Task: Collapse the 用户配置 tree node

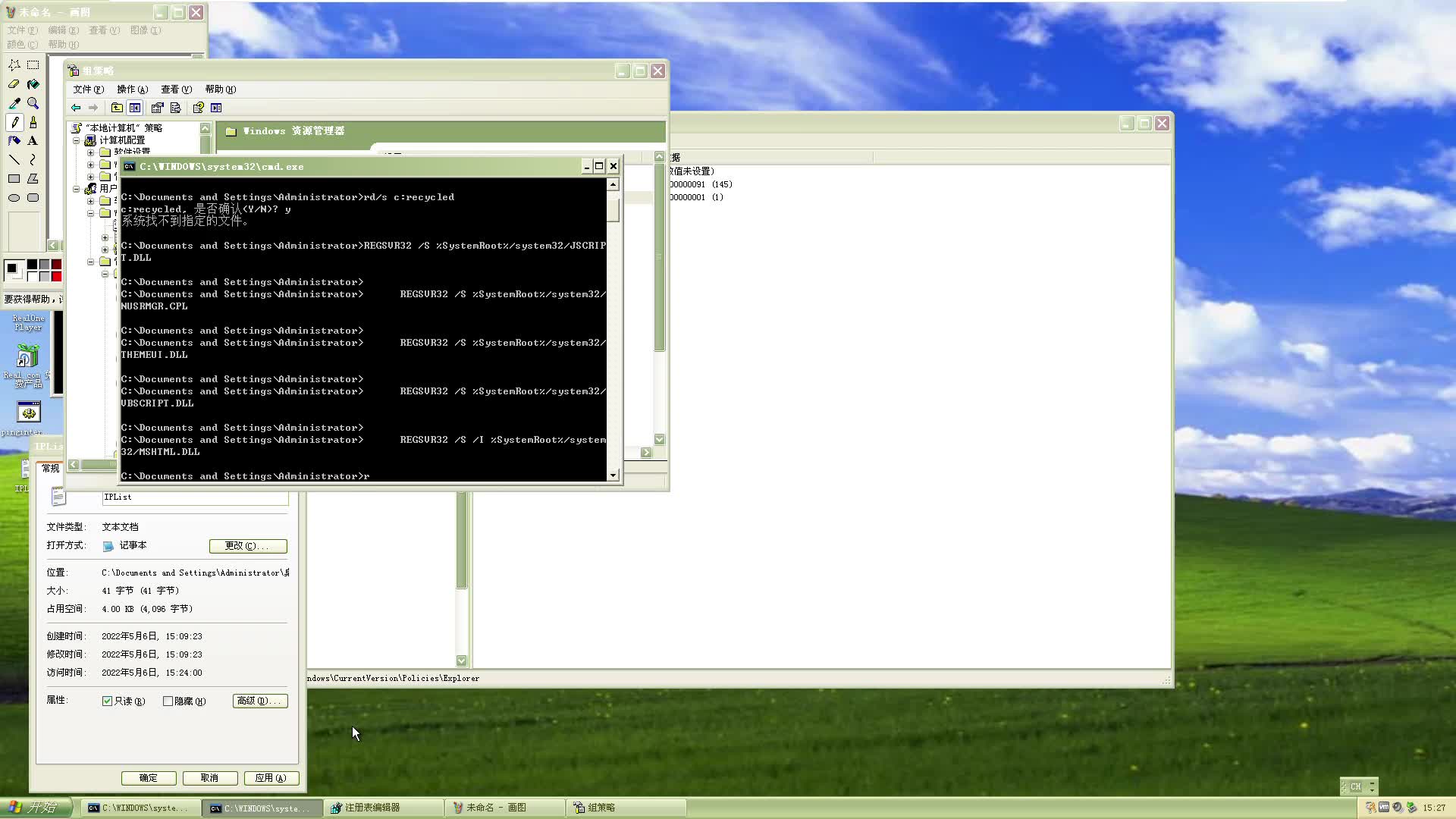Action: 77,189
